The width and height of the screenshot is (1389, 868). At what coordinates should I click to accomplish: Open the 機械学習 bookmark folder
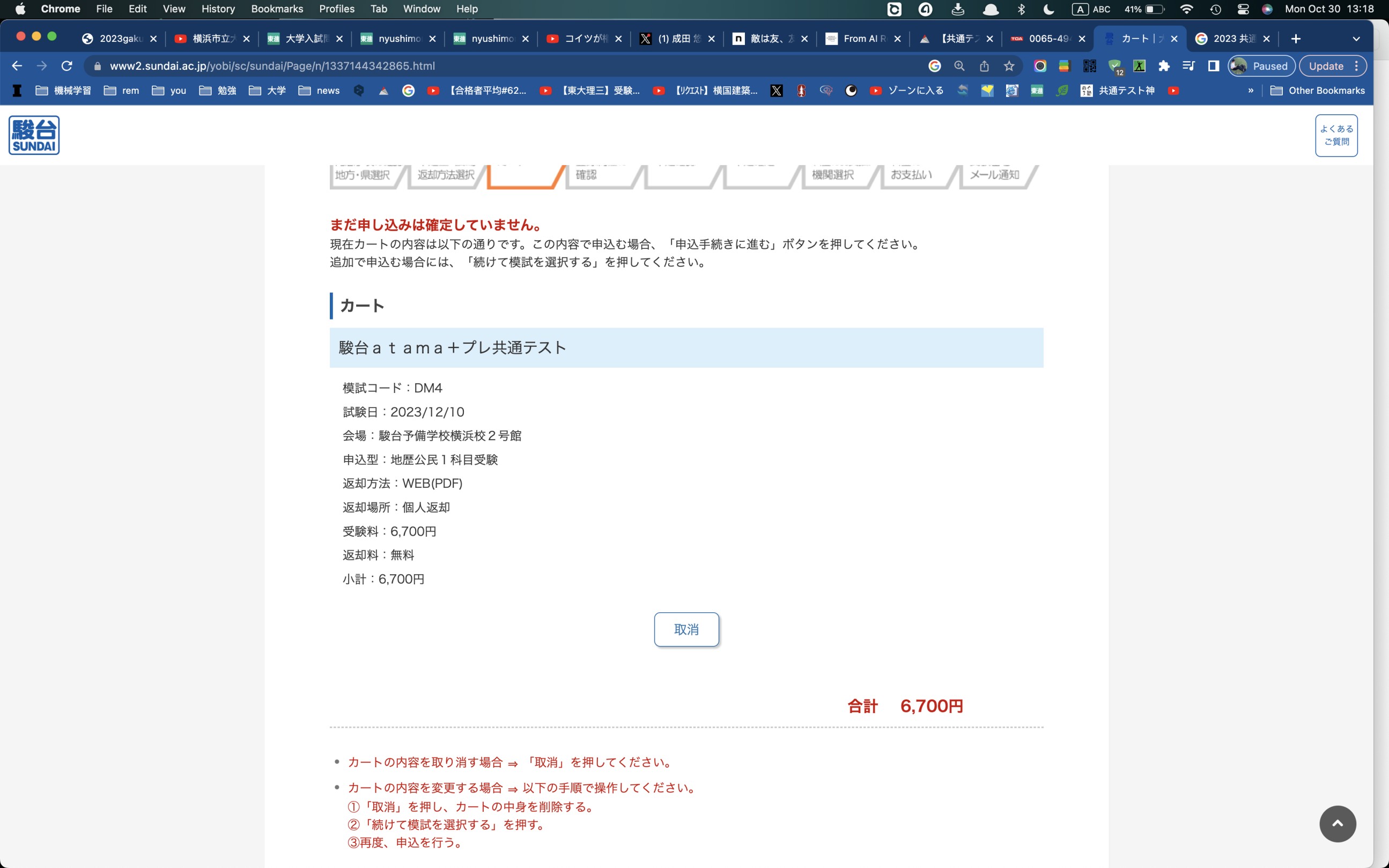point(63,91)
